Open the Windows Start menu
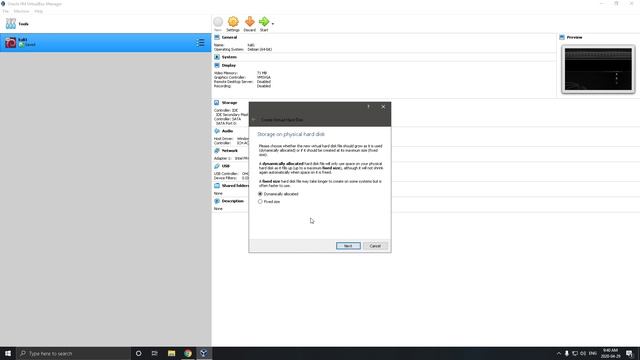Image resolution: width=640 pixels, height=360 pixels. coord(8,353)
